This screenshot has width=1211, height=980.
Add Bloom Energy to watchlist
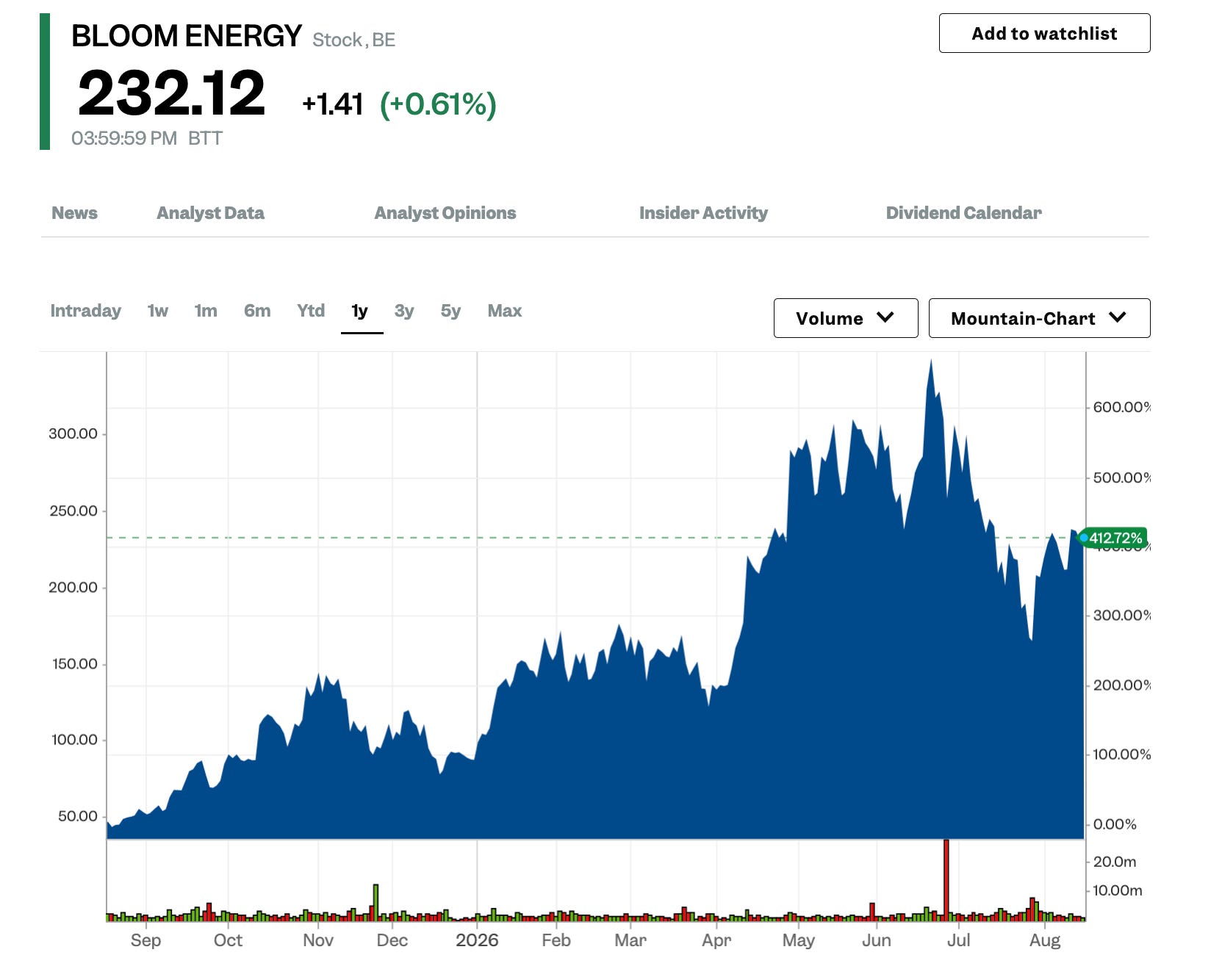click(x=1044, y=33)
